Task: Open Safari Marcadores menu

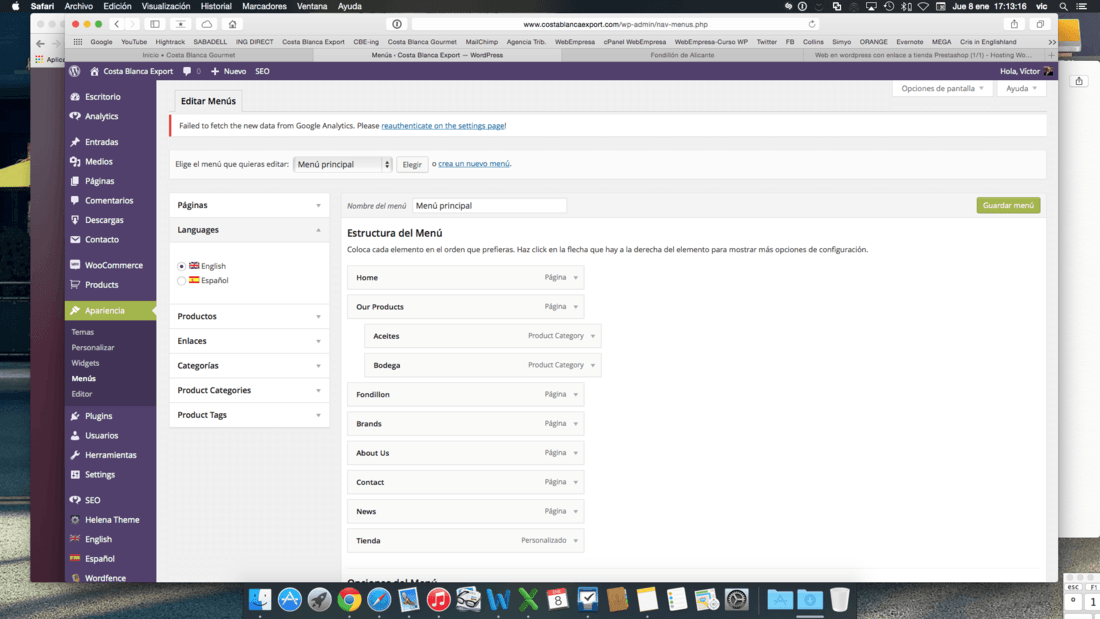Action: point(264,6)
